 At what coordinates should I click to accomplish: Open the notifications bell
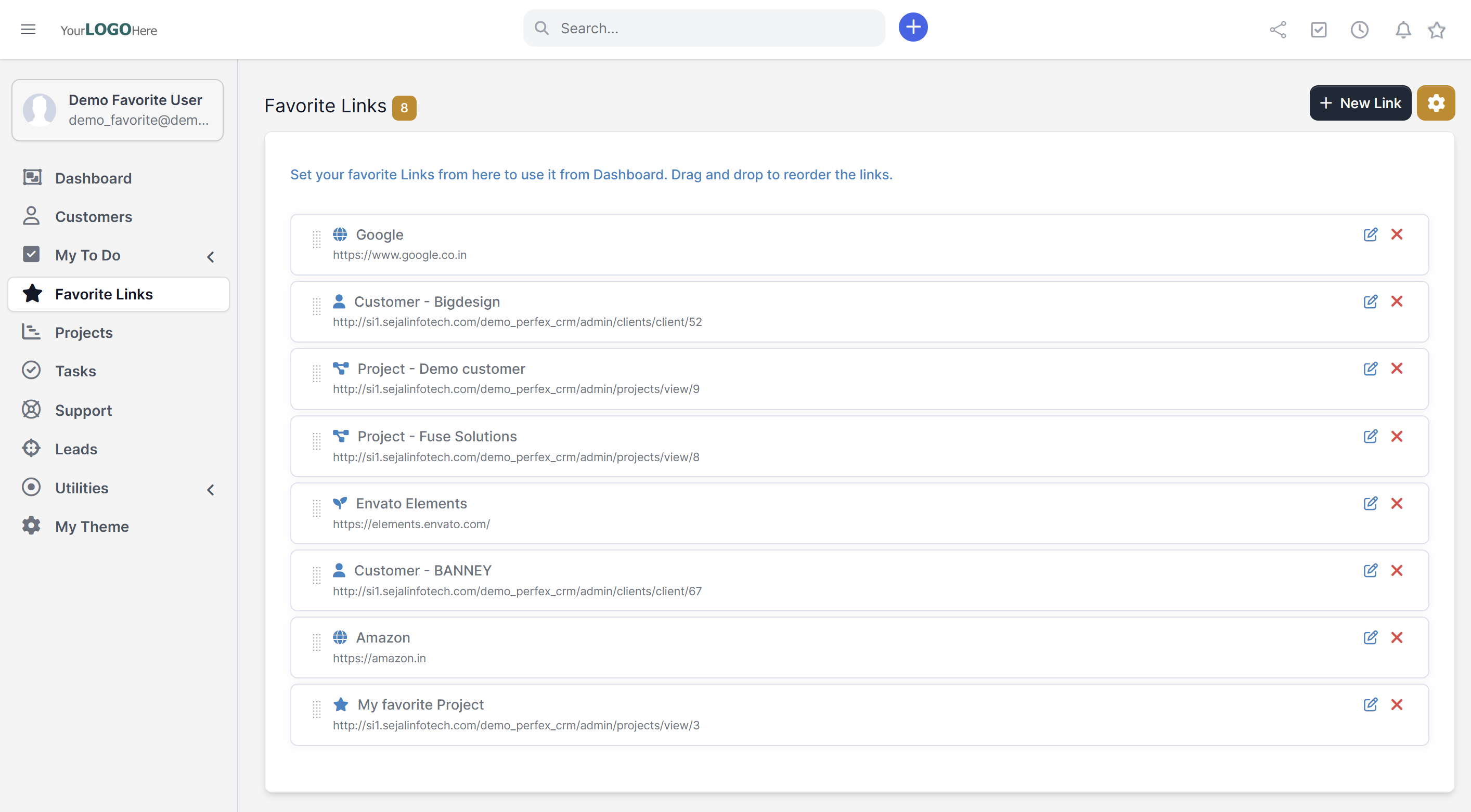[1402, 30]
